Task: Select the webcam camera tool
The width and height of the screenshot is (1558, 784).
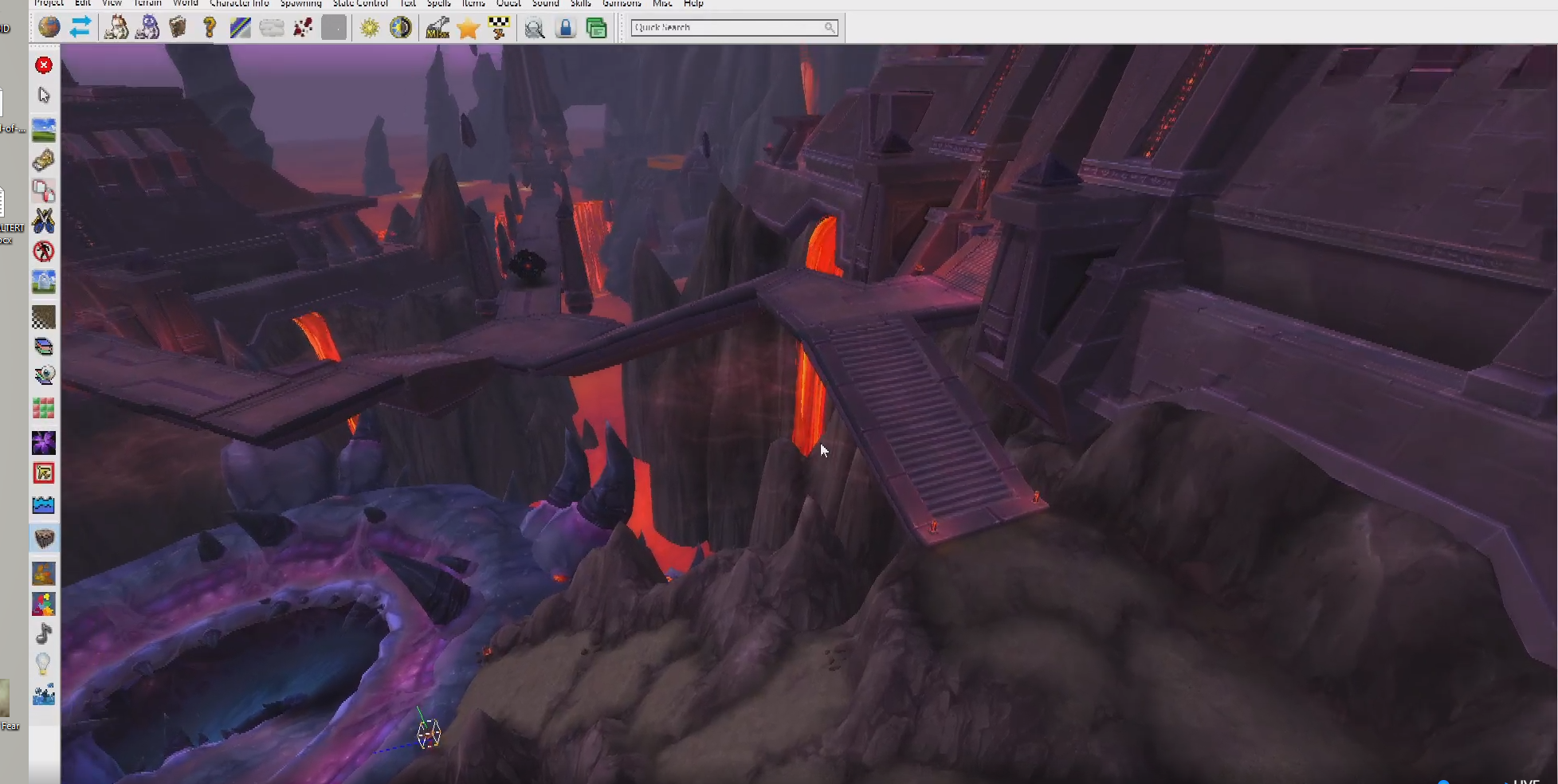Action: (x=44, y=375)
